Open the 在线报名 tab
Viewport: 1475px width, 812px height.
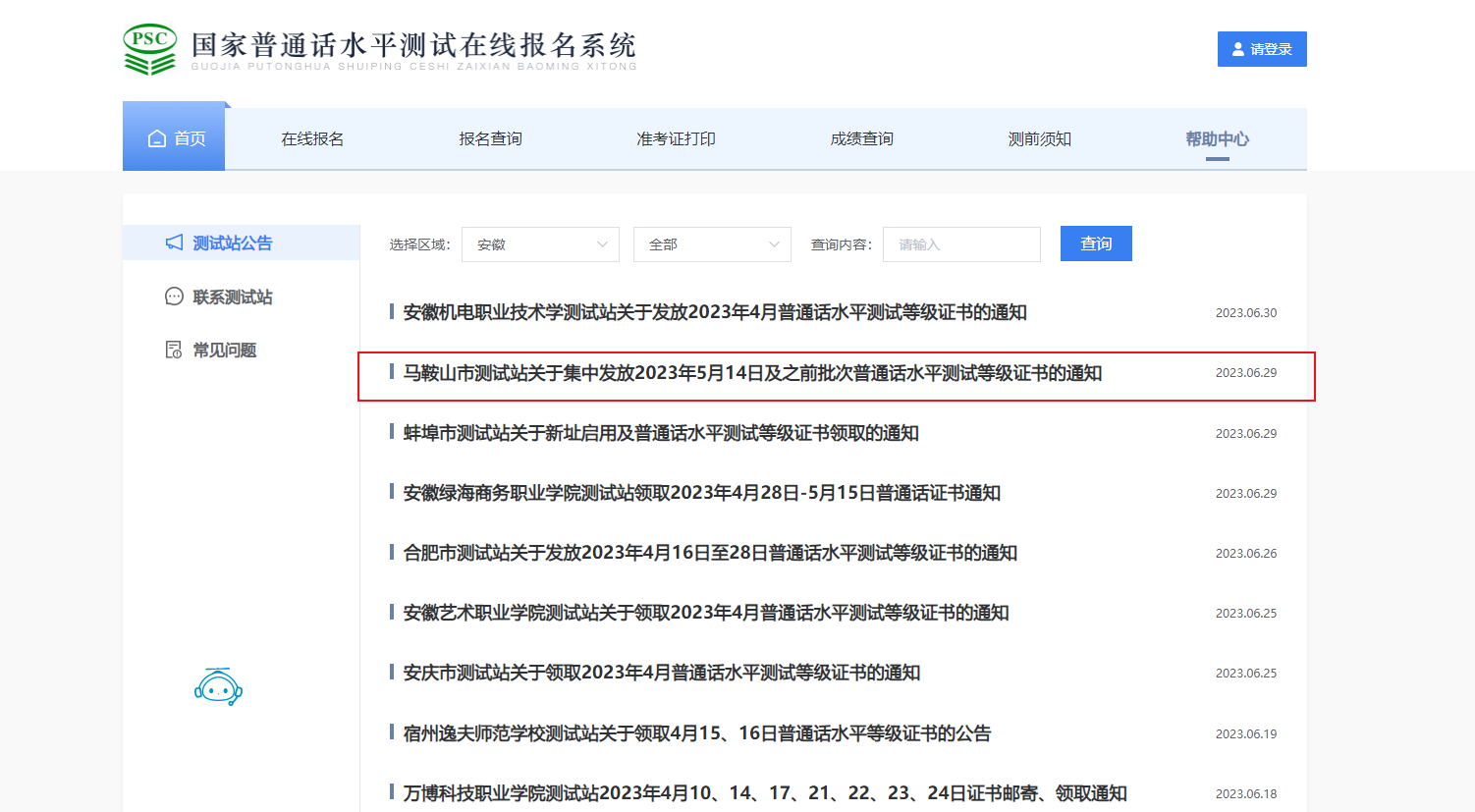point(312,139)
